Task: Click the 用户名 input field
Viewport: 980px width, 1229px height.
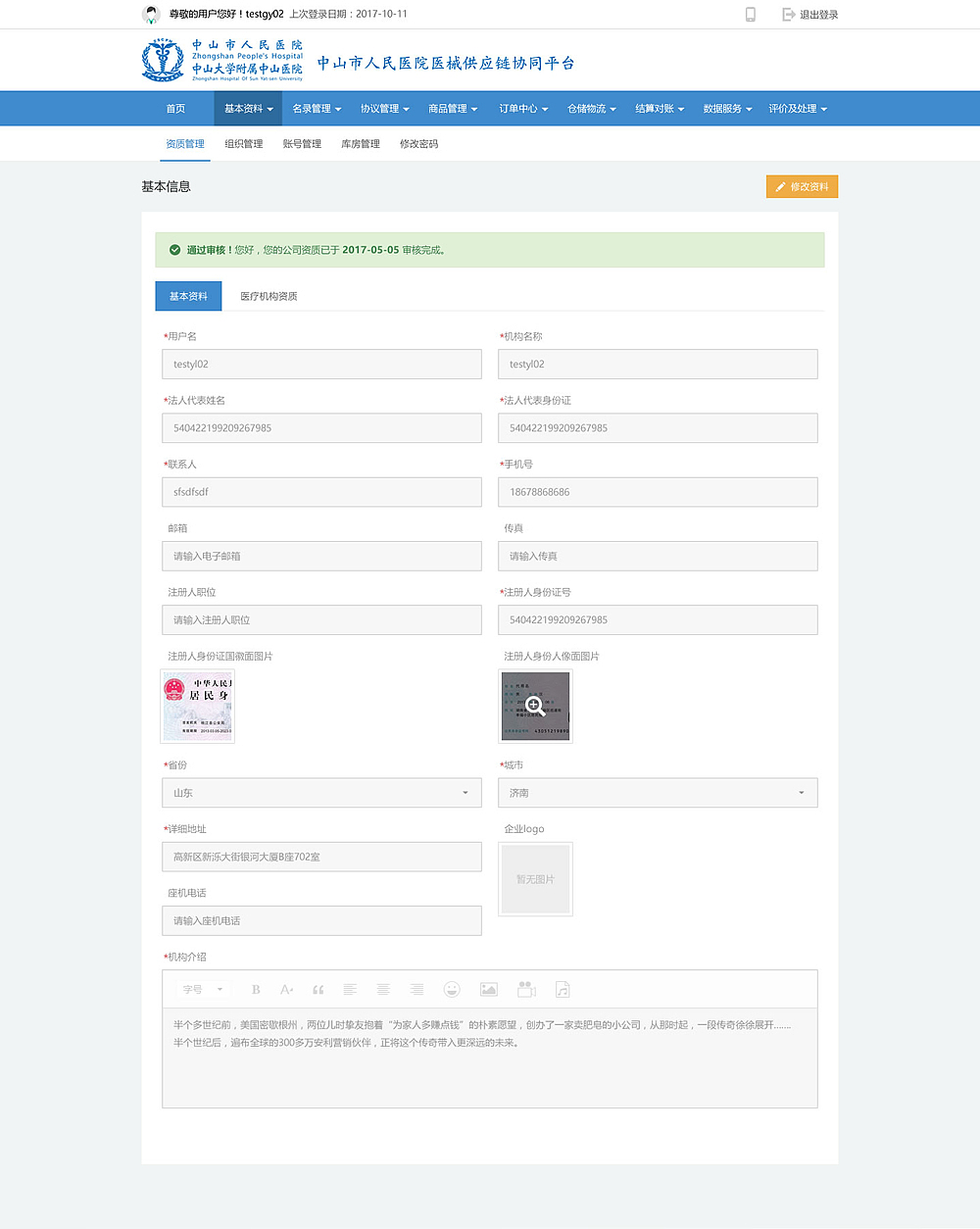Action: (x=321, y=364)
